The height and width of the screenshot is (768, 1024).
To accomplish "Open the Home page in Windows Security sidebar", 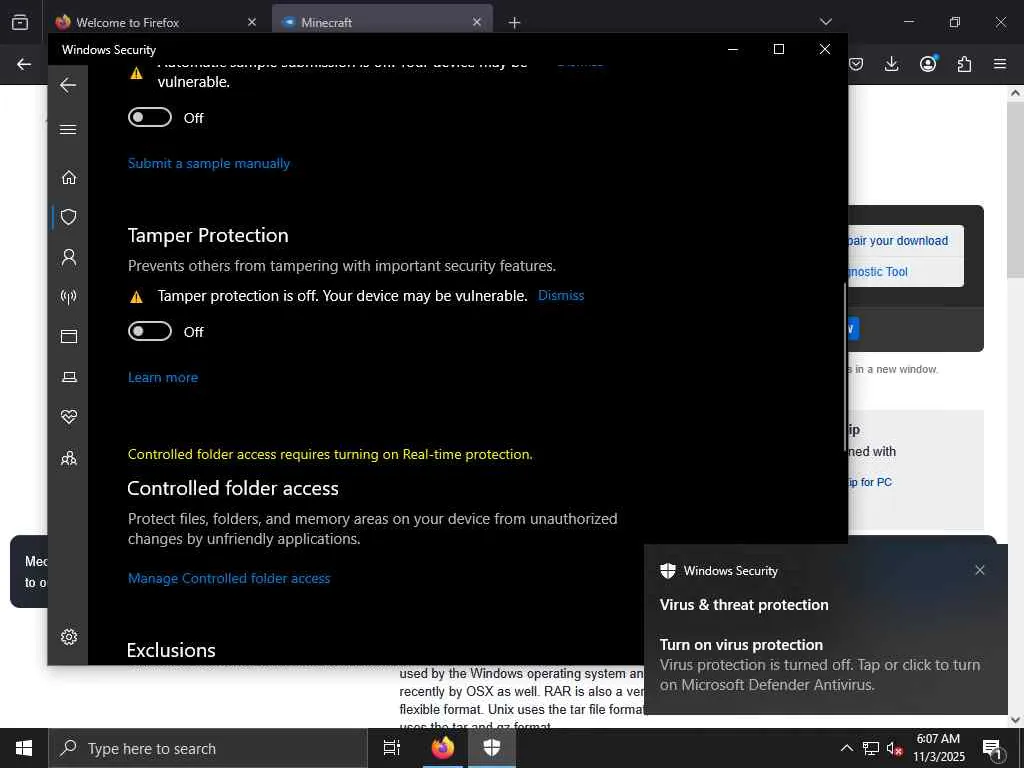I will coord(69,177).
